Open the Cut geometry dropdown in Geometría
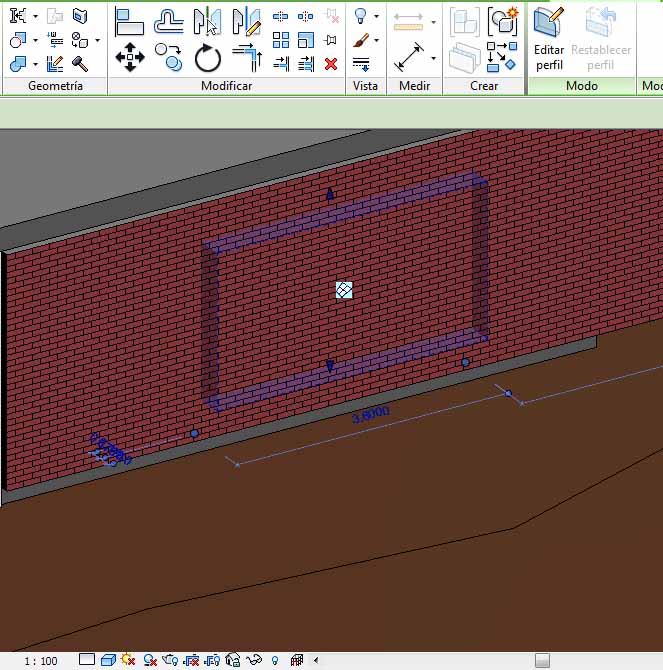Image resolution: width=663 pixels, height=670 pixels. coord(35,41)
